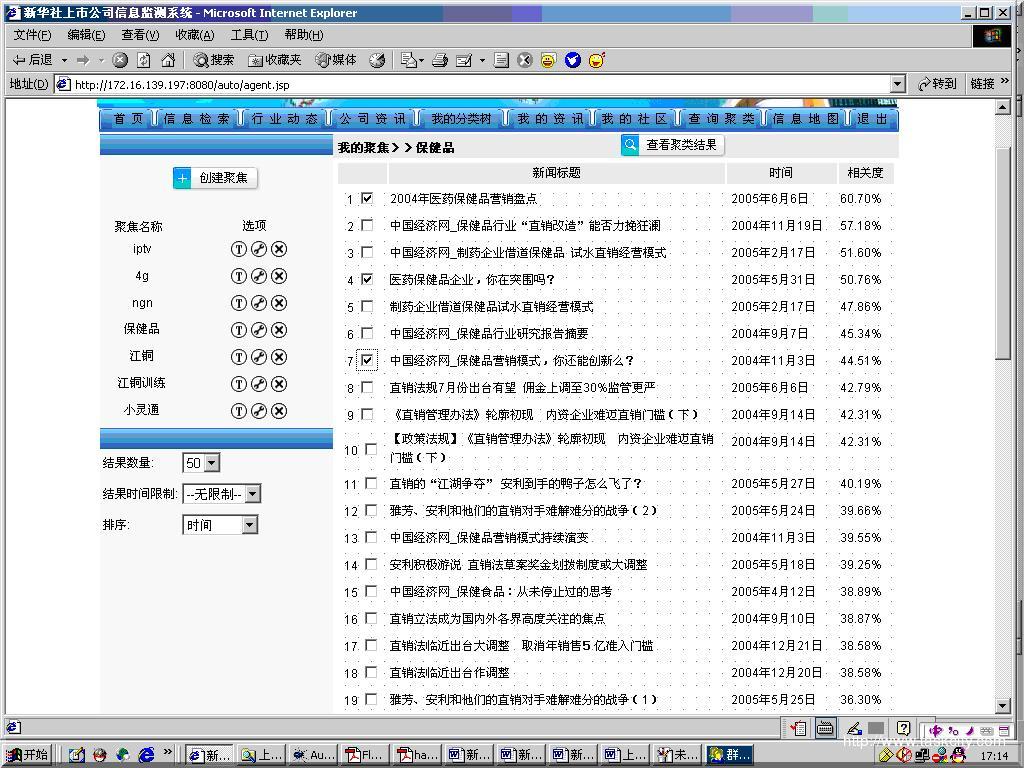Click the 查看聚类结果 button
1024x768 pixels.
pos(672,145)
